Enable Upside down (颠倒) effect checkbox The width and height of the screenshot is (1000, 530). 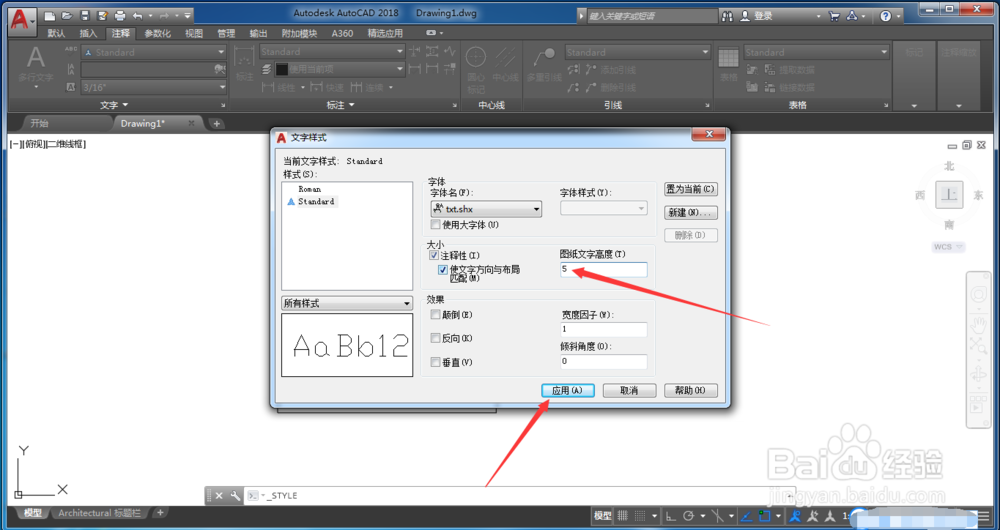click(436, 314)
